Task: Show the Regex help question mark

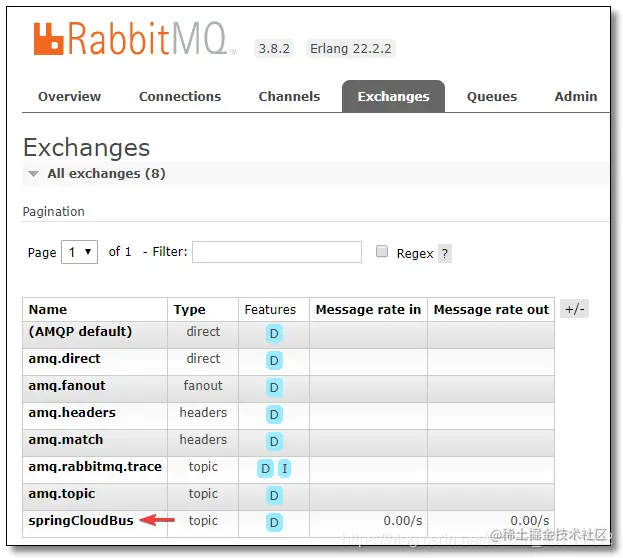Action: coord(445,253)
